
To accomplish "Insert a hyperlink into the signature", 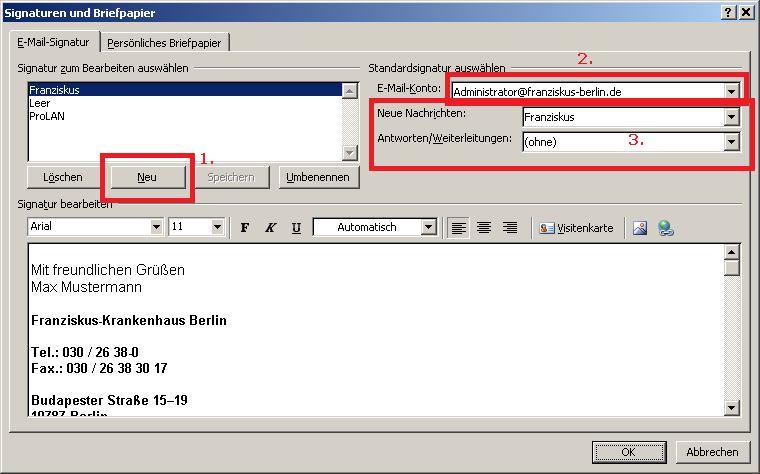I will [665, 228].
